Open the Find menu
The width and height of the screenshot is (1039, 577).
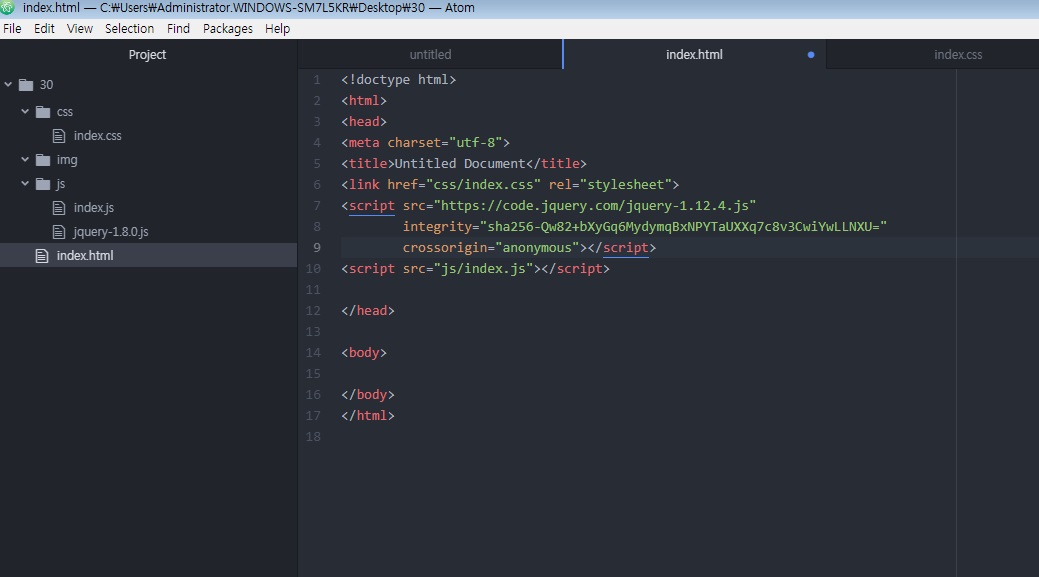(178, 28)
